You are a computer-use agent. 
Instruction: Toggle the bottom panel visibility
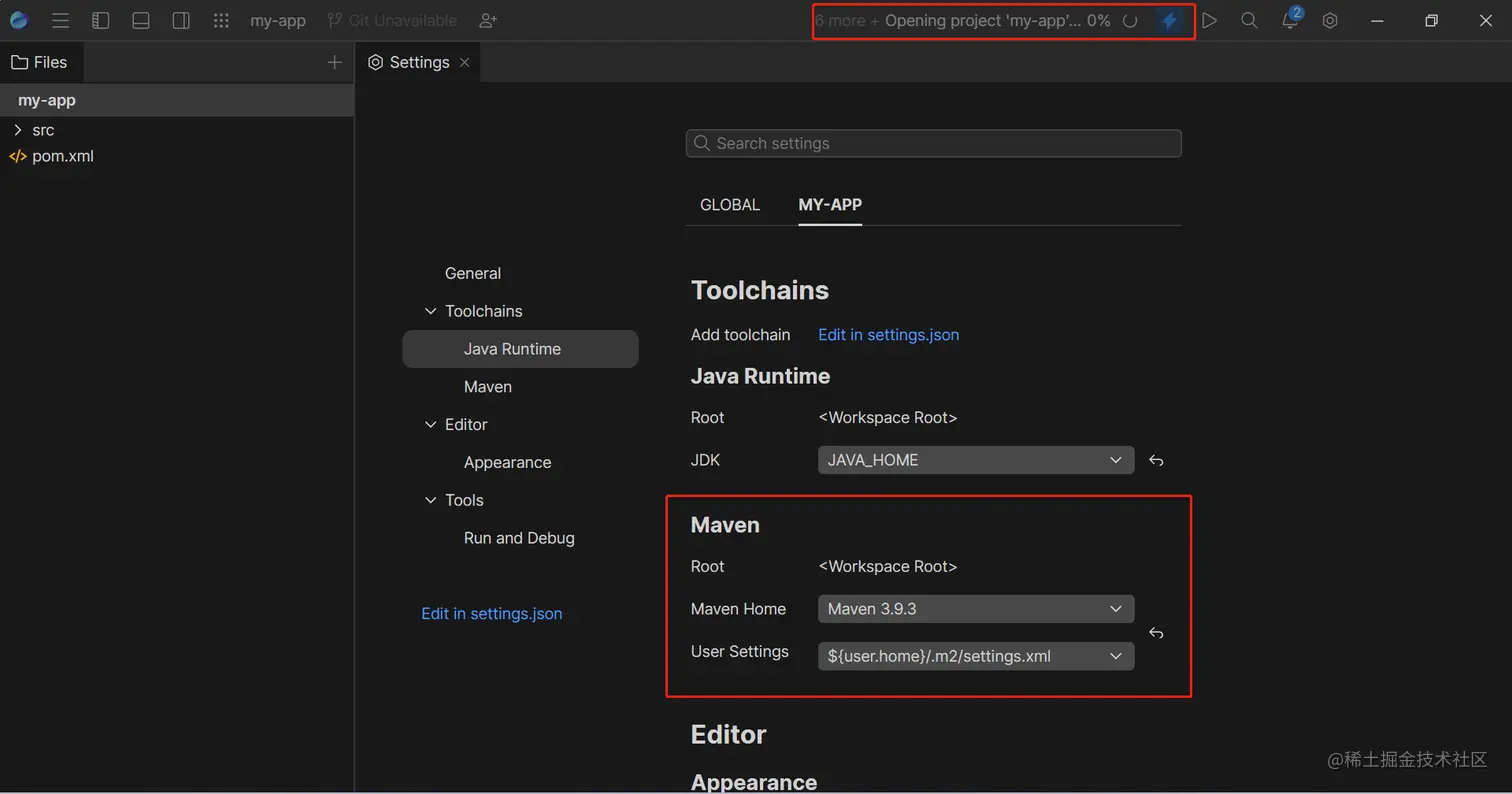(141, 20)
